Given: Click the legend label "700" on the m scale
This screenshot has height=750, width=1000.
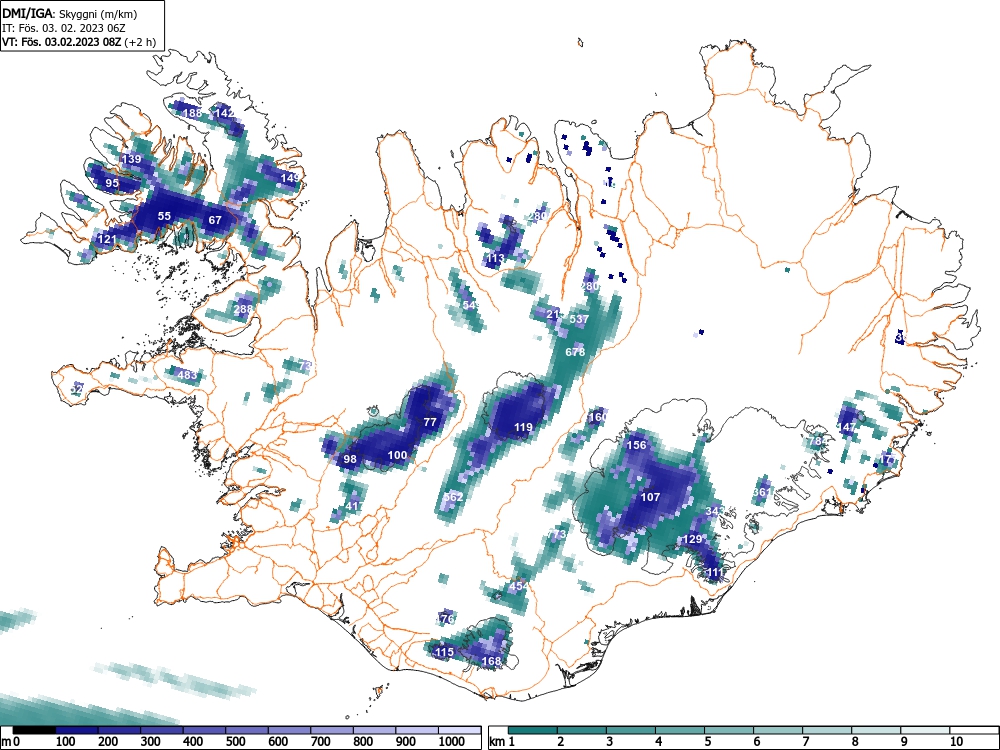Looking at the screenshot, I should tap(320, 742).
